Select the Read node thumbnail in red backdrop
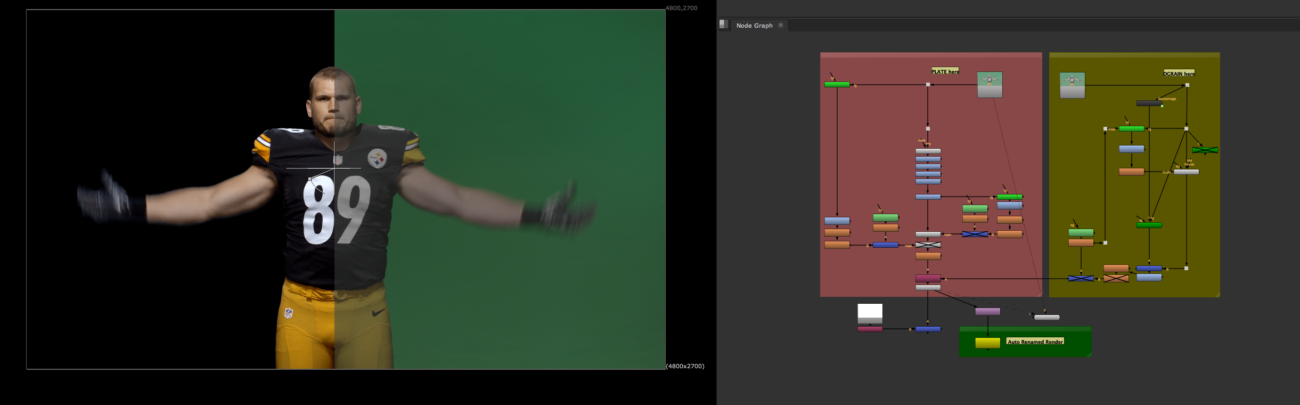Viewport: 1300px width, 405px height. click(989, 85)
